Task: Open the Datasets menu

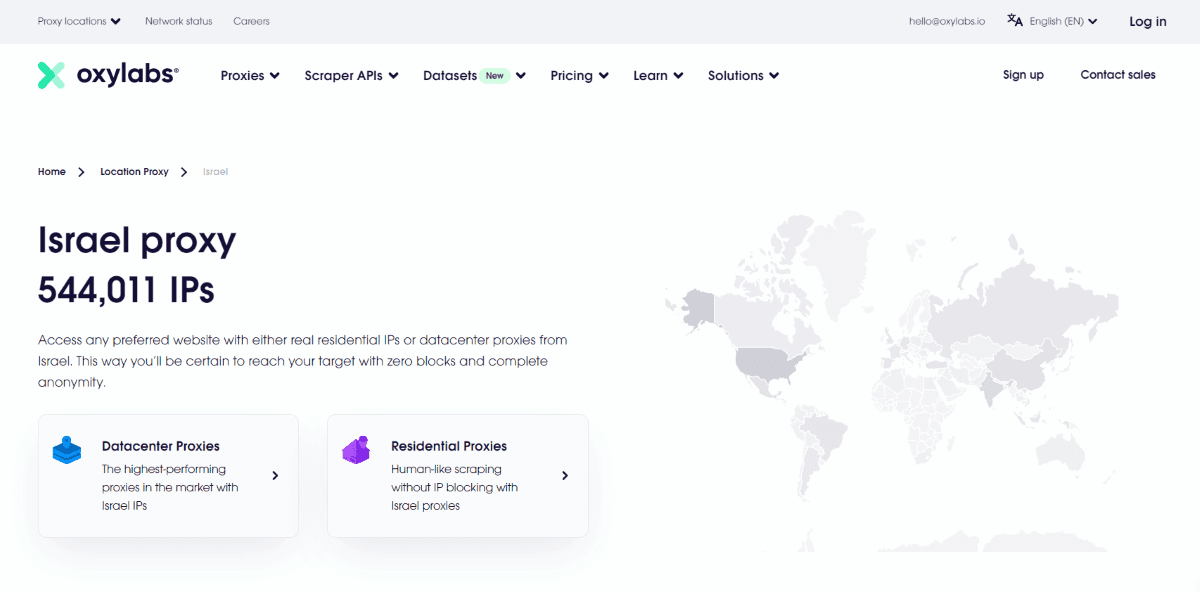Action: [474, 75]
